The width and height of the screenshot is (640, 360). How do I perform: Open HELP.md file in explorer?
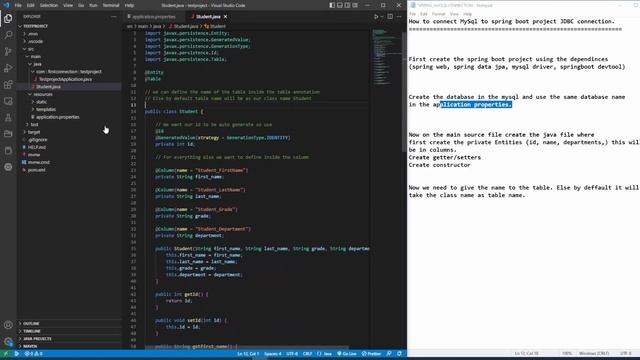click(37, 147)
